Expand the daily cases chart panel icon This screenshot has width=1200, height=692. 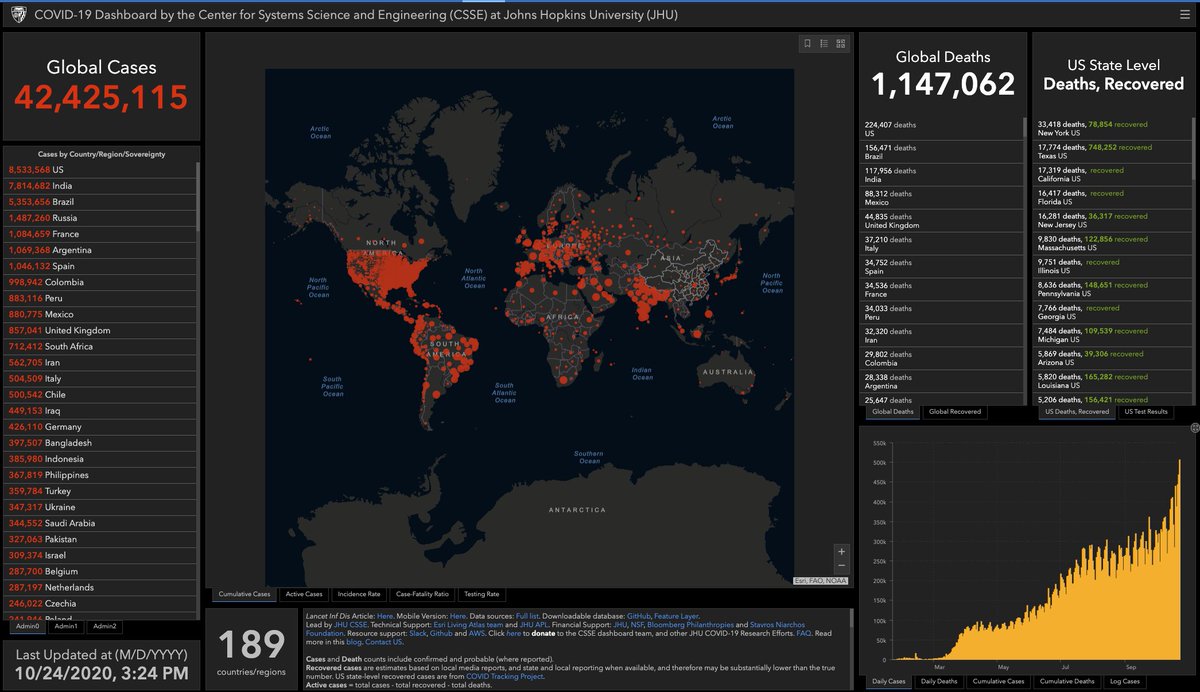click(1194, 428)
